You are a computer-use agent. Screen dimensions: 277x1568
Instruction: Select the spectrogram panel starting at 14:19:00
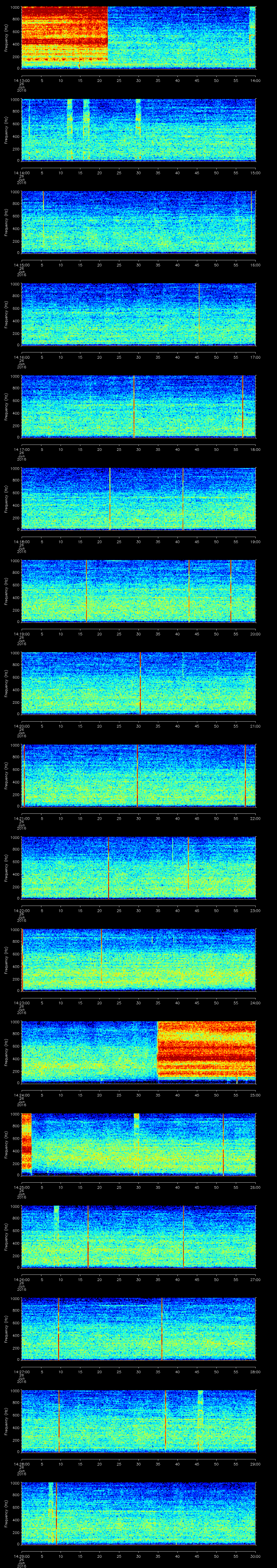pos(138,591)
